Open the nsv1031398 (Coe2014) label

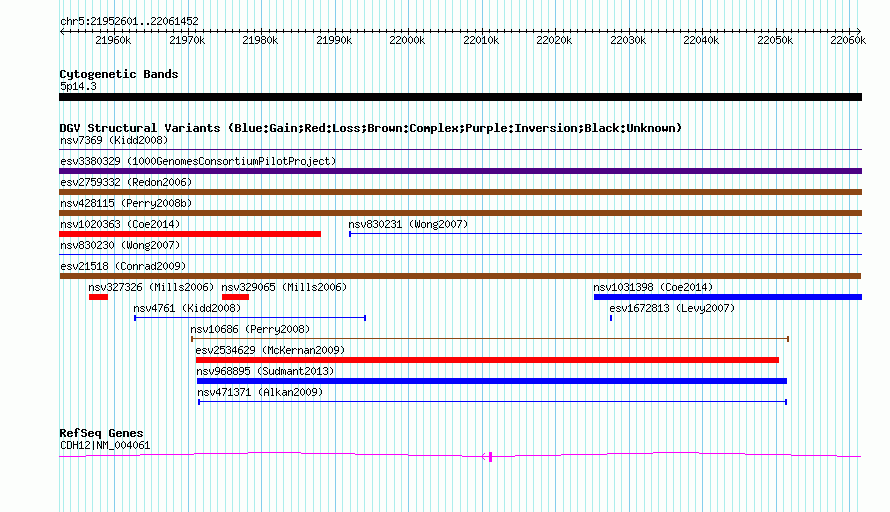[x=653, y=287]
